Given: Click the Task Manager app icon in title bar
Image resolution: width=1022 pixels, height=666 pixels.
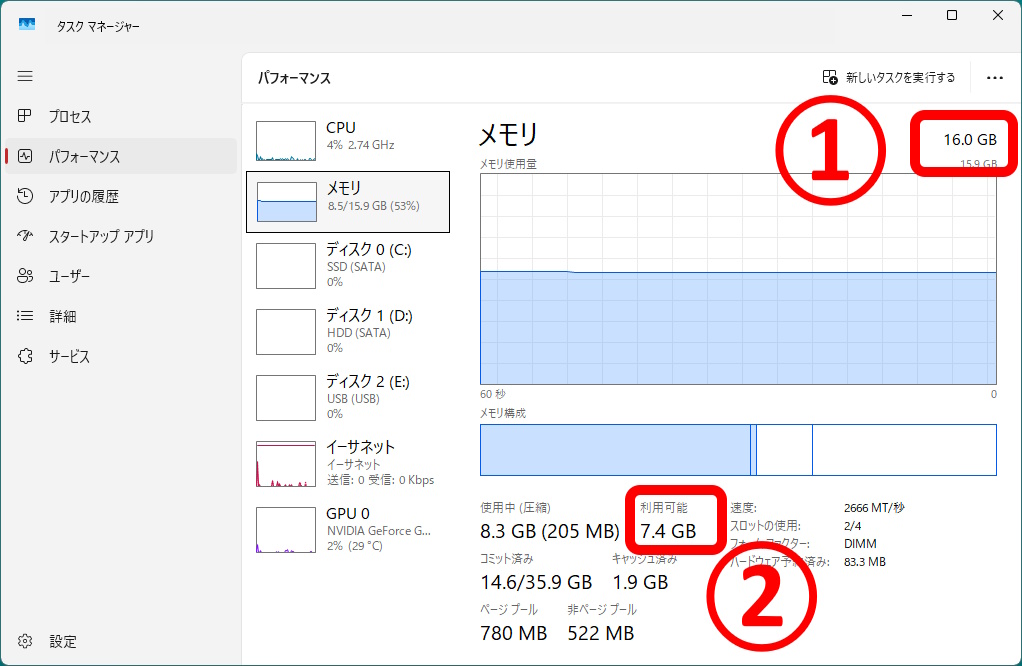Looking at the screenshot, I should (27, 25).
